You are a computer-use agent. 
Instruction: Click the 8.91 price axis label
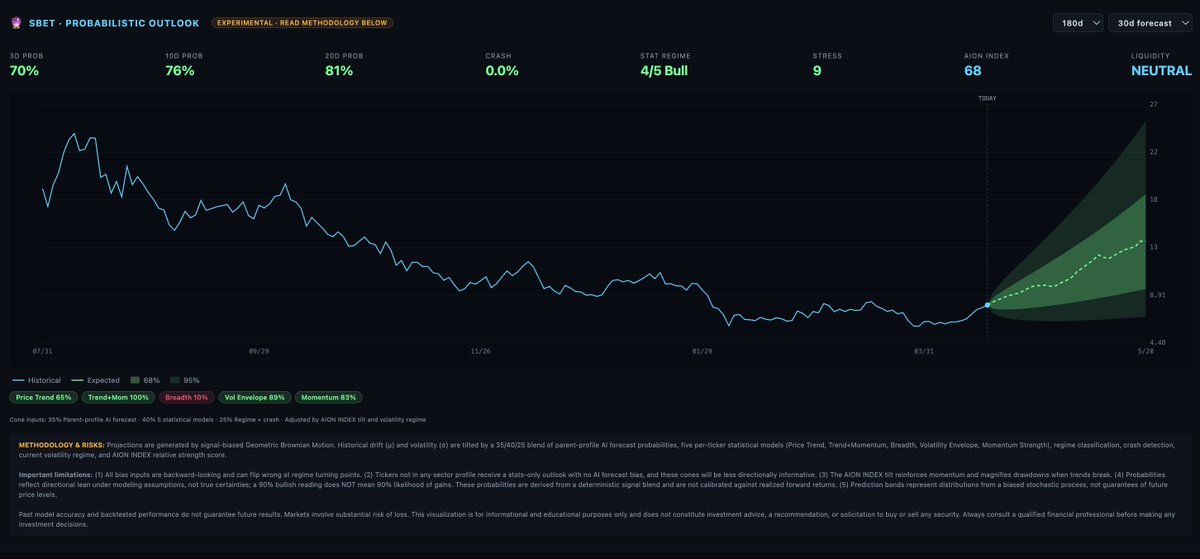pos(1158,295)
